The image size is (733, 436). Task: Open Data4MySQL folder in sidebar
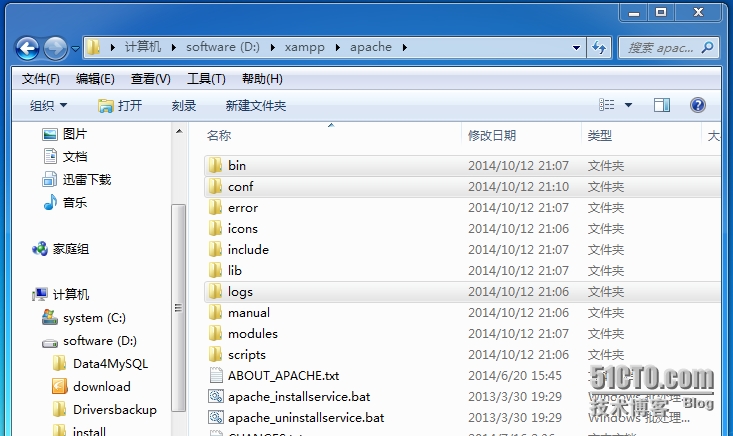pos(101,364)
